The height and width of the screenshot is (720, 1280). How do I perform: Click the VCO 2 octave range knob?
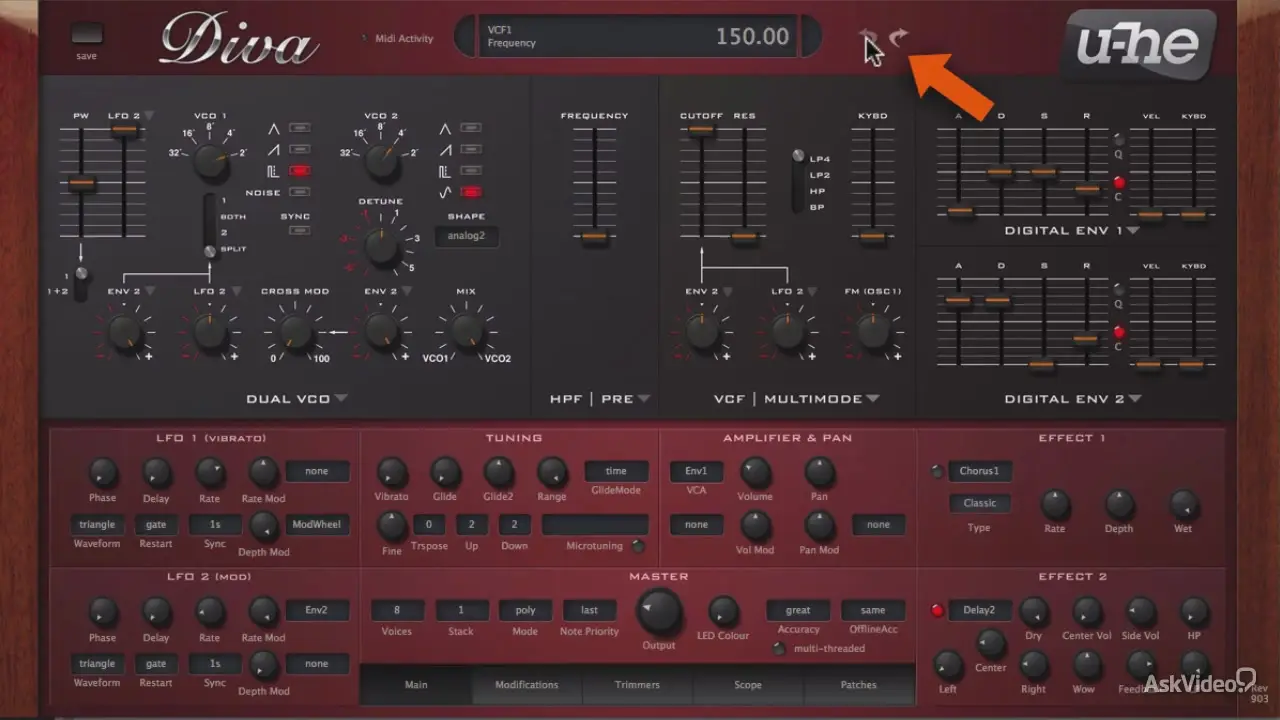[383, 160]
